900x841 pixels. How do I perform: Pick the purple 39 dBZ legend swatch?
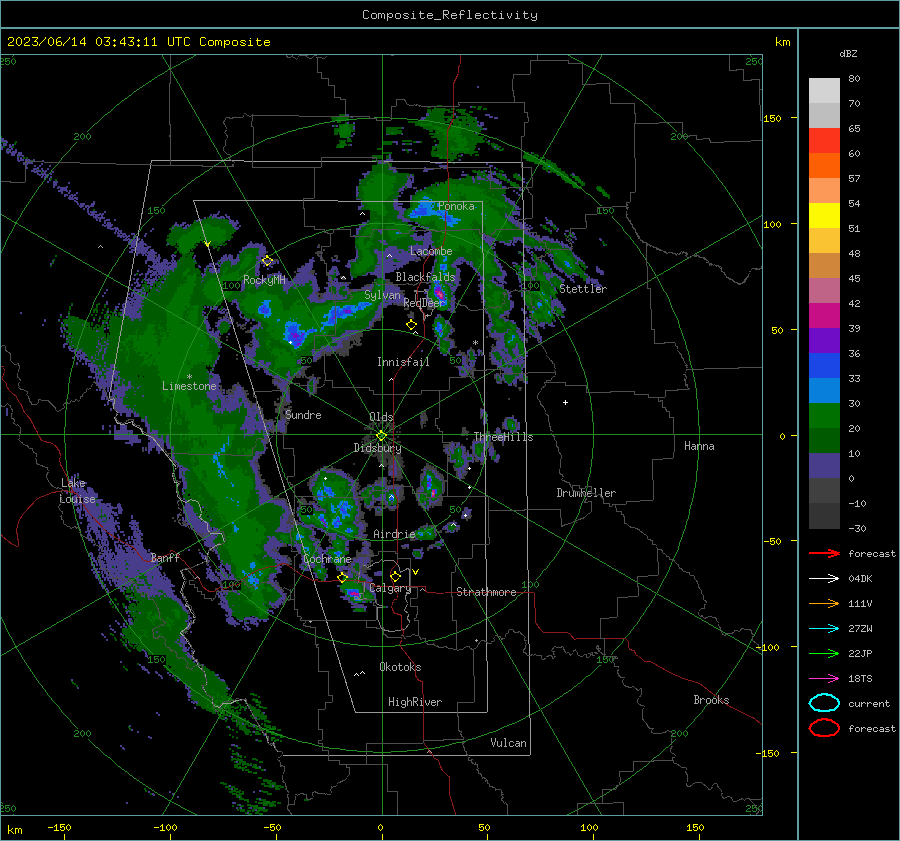point(824,340)
